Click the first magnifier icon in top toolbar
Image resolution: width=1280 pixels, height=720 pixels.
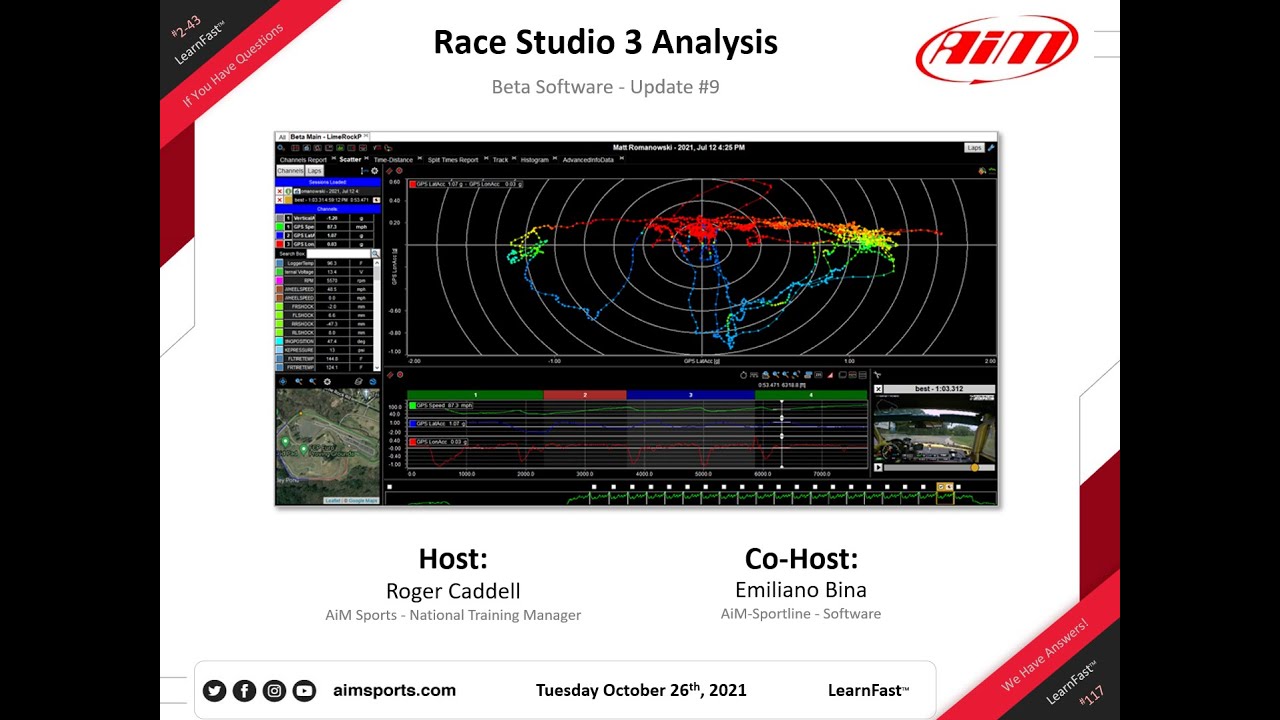[282, 147]
